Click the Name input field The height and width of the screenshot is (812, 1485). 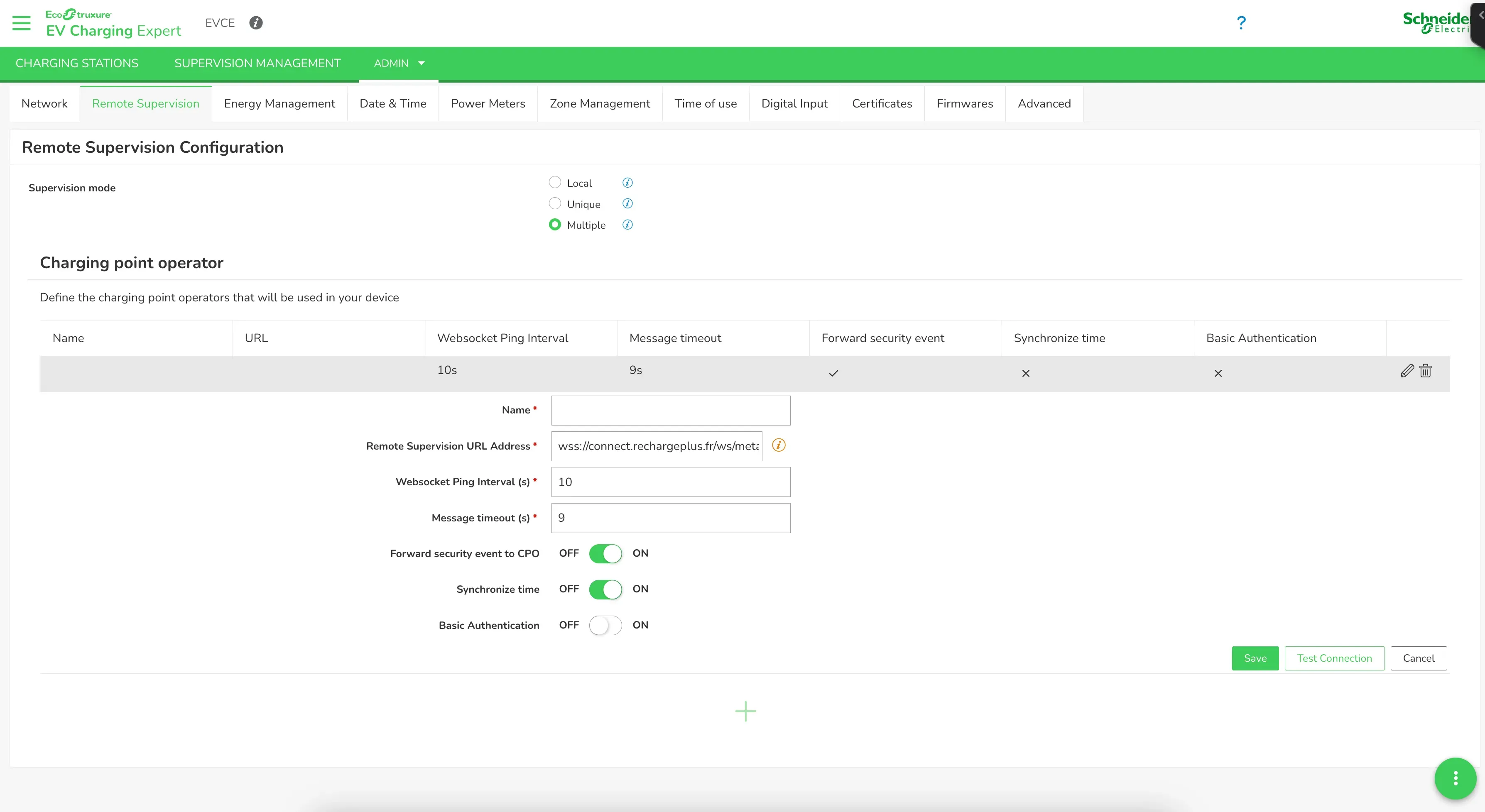[x=670, y=410]
